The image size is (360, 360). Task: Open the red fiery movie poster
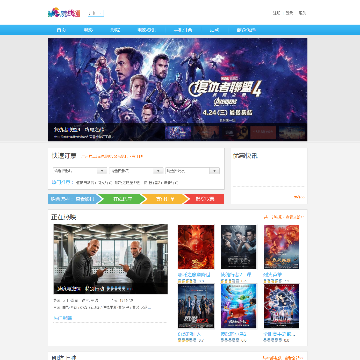[196, 247]
